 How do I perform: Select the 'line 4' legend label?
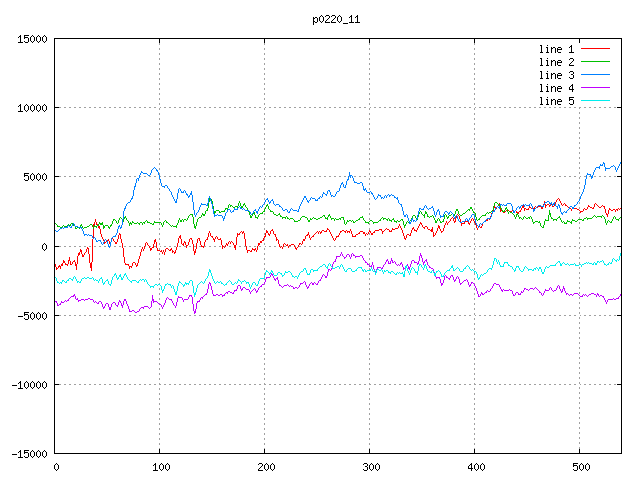[556, 88]
